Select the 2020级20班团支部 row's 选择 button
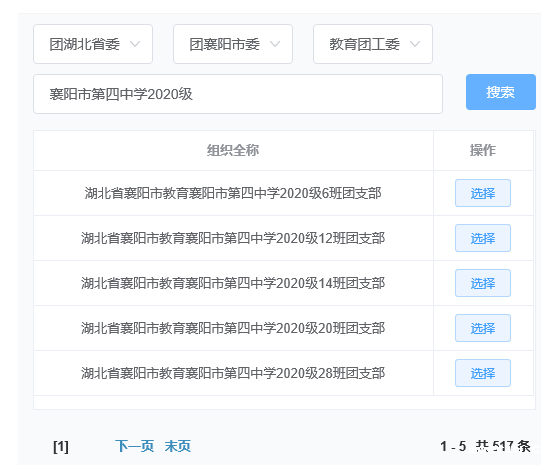The image size is (559, 465). click(x=483, y=328)
